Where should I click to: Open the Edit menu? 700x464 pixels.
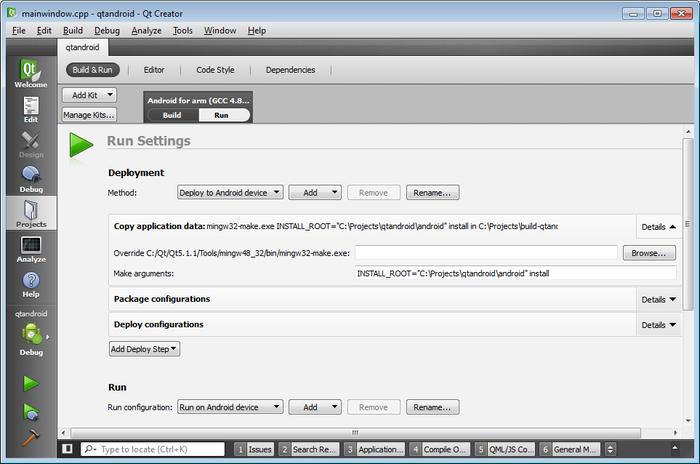(x=44, y=30)
